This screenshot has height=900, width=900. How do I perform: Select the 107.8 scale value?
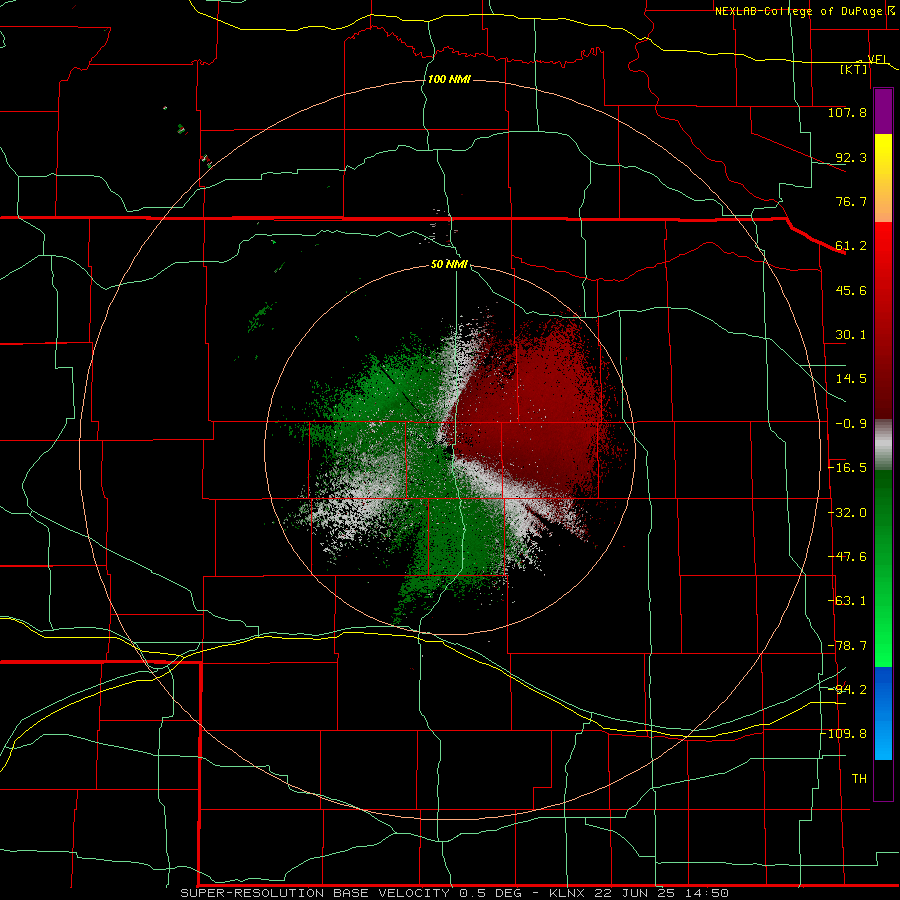(847, 112)
